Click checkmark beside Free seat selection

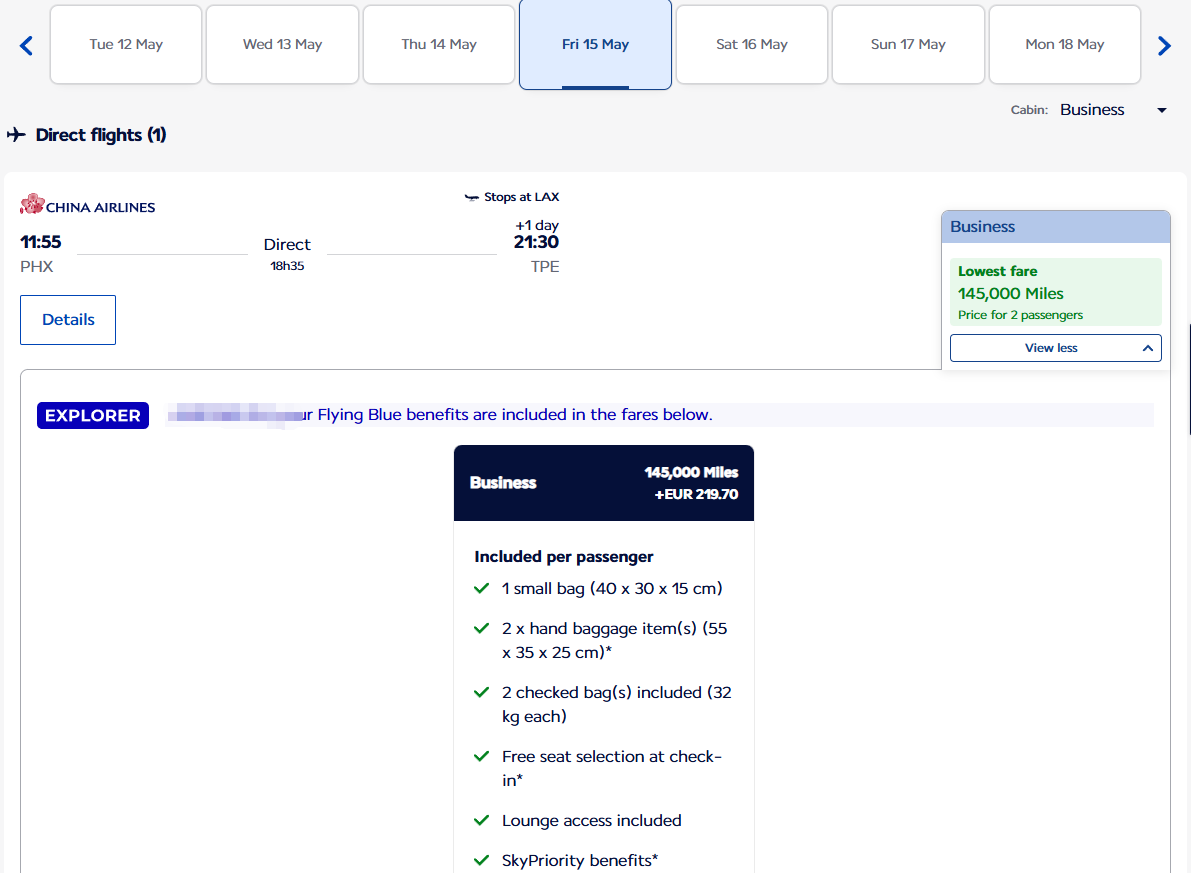(481, 756)
